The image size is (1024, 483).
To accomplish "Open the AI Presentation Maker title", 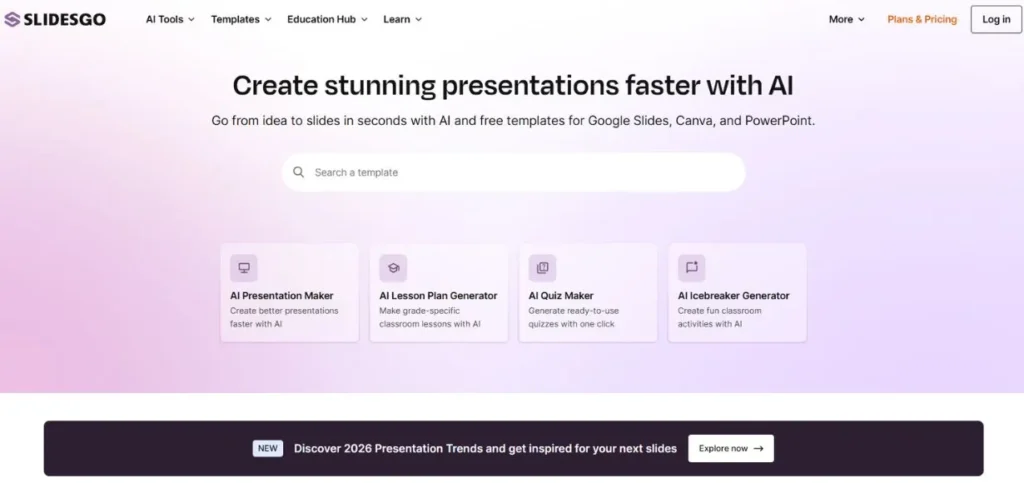I will coord(281,296).
